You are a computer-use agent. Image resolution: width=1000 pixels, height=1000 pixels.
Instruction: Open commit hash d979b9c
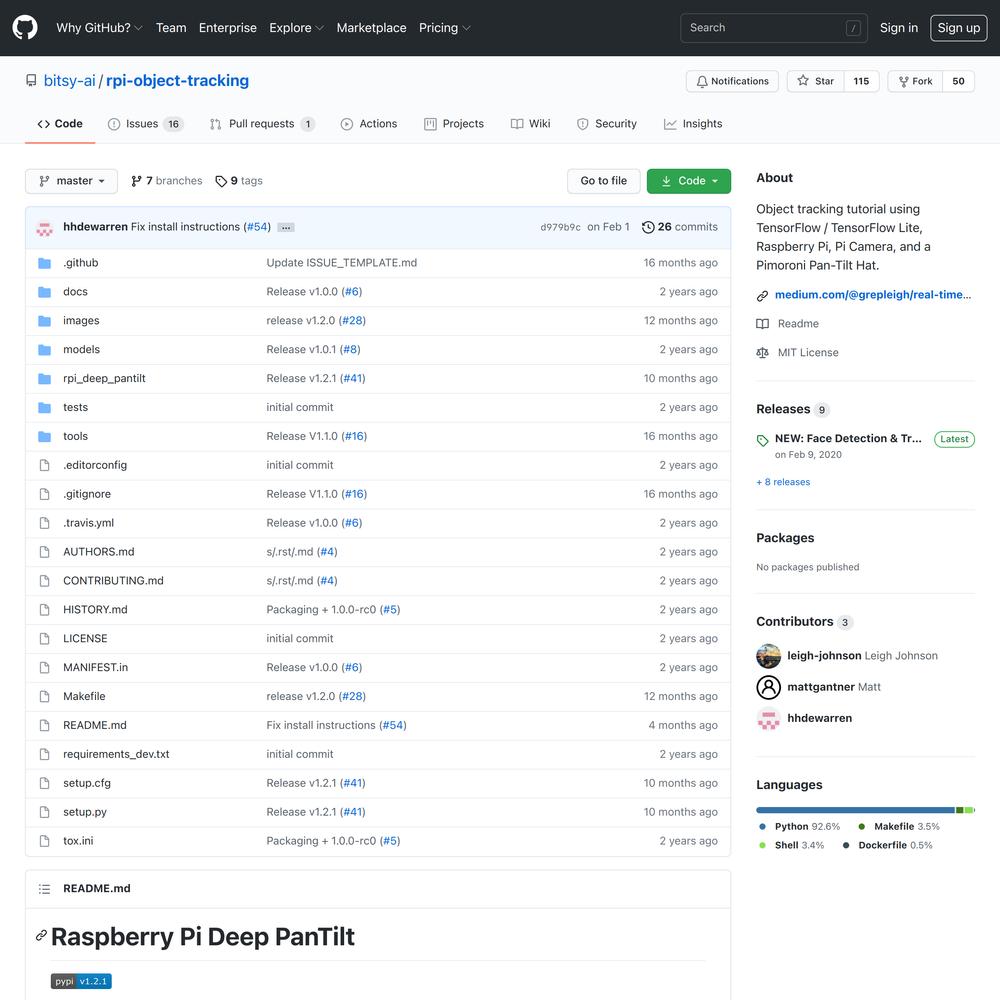coord(561,227)
